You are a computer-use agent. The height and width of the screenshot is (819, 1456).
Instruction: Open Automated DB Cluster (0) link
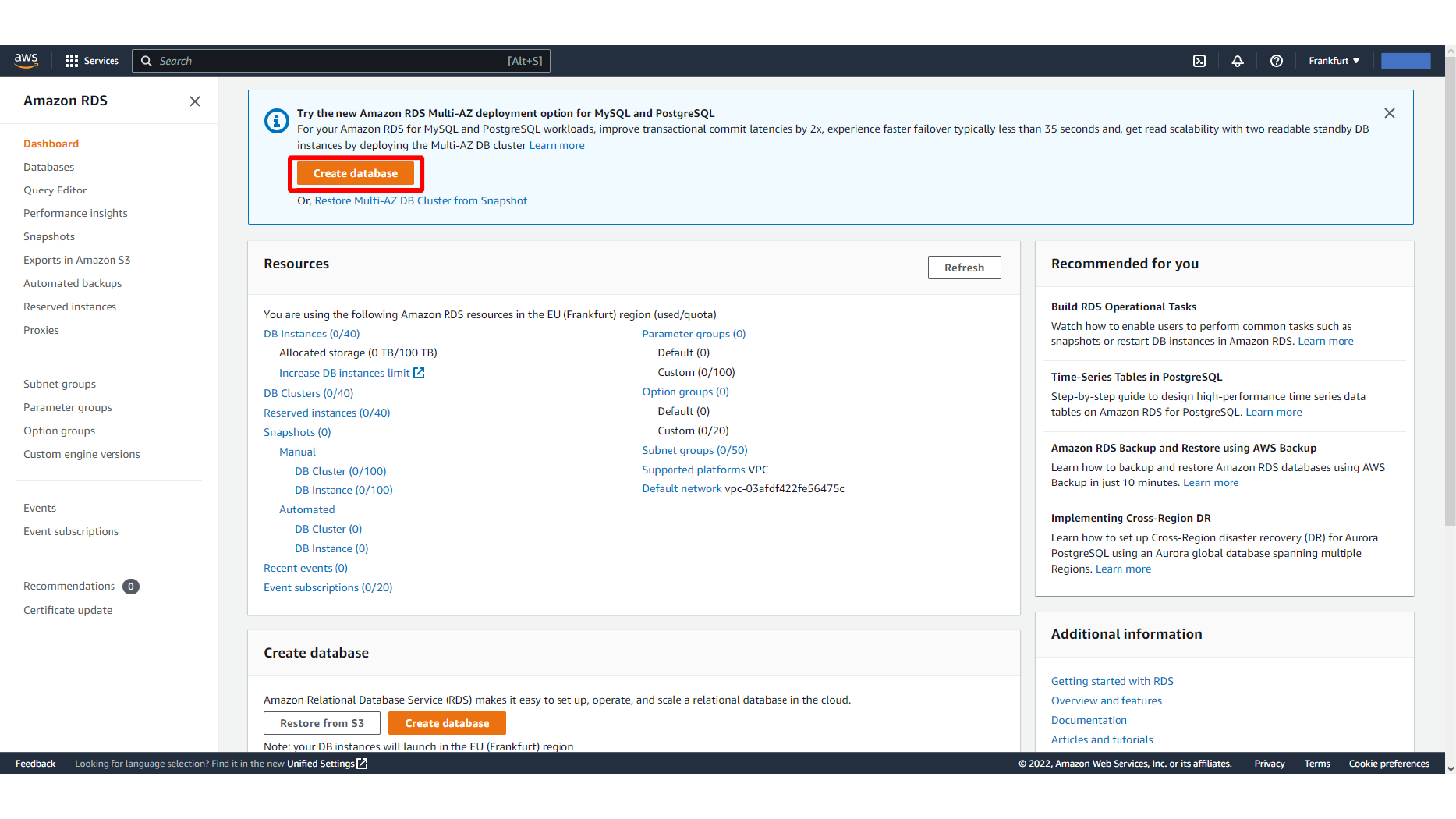pos(328,530)
